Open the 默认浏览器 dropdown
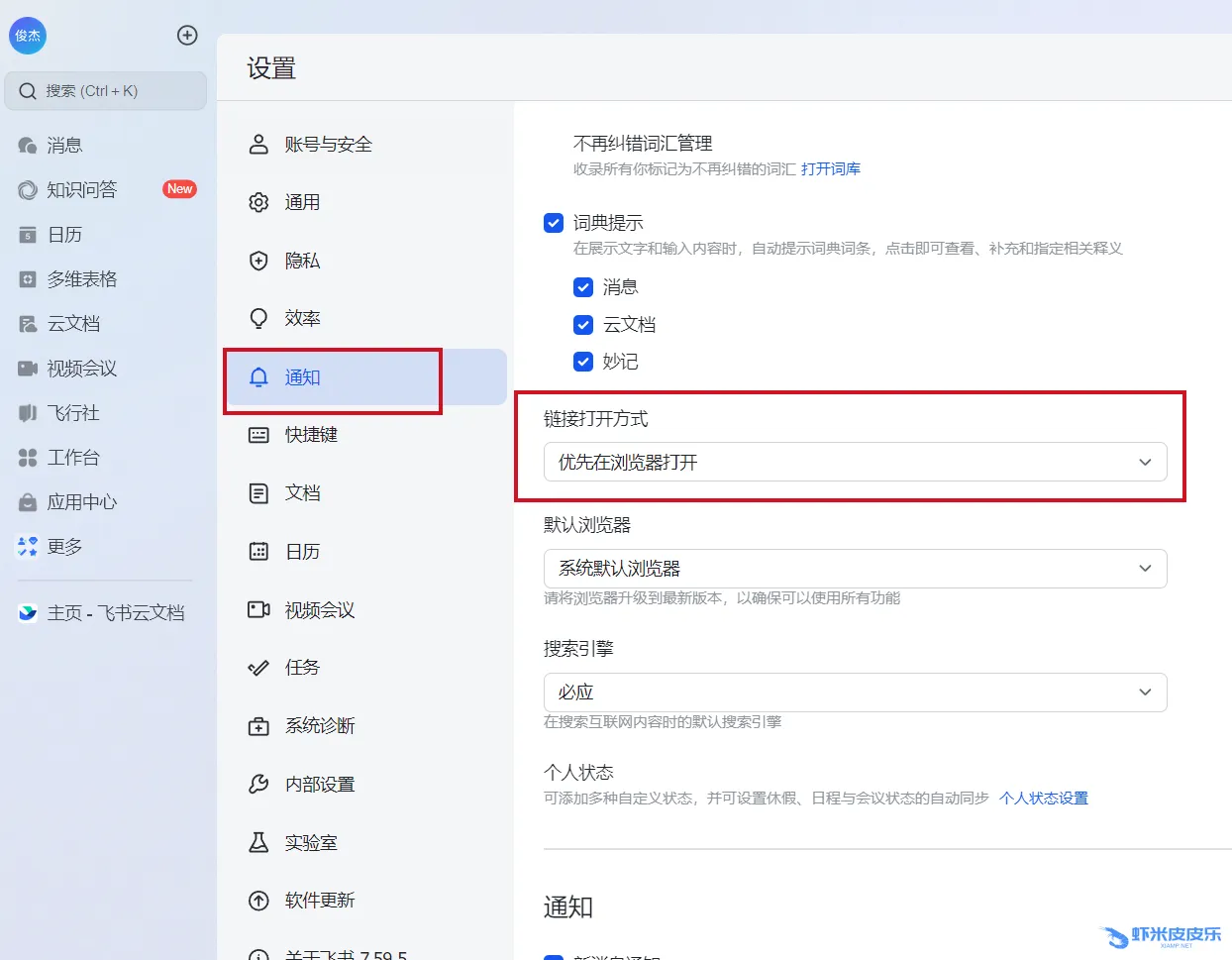This screenshot has height=960, width=1232. 855,569
